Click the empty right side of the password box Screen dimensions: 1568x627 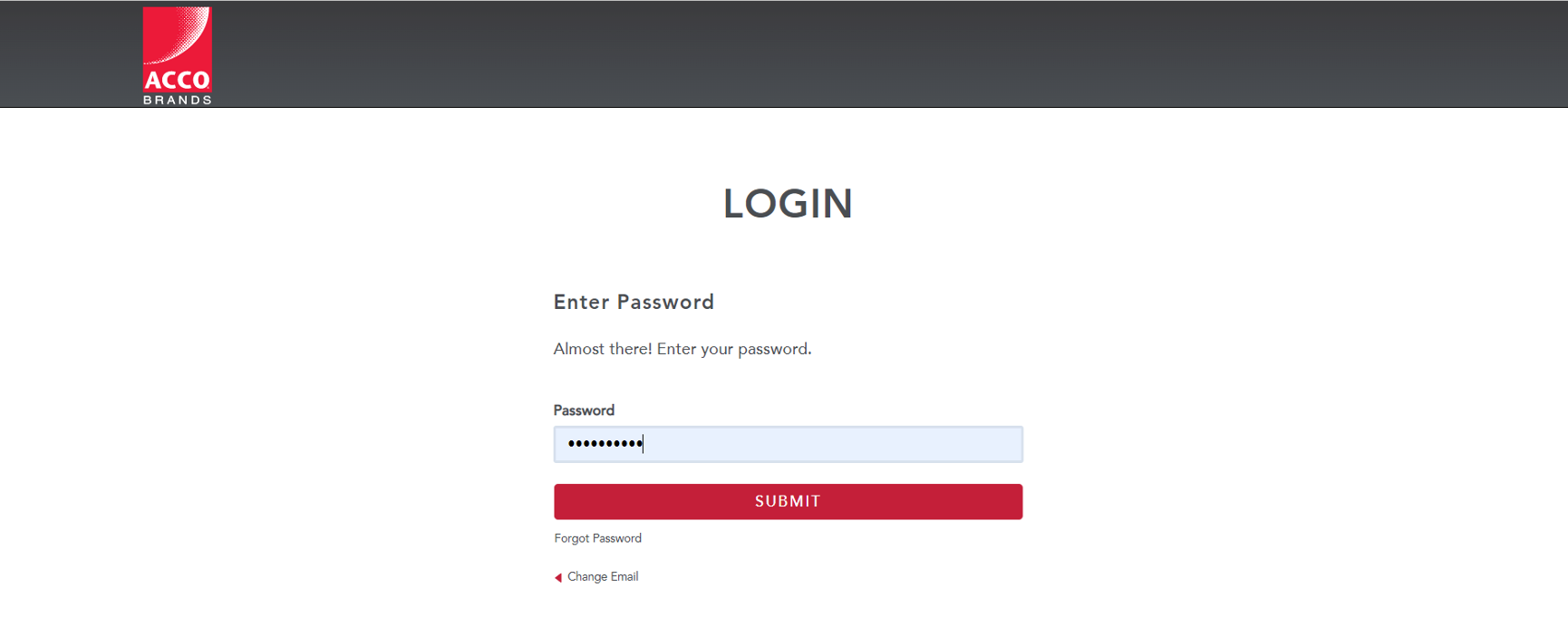(x=834, y=444)
